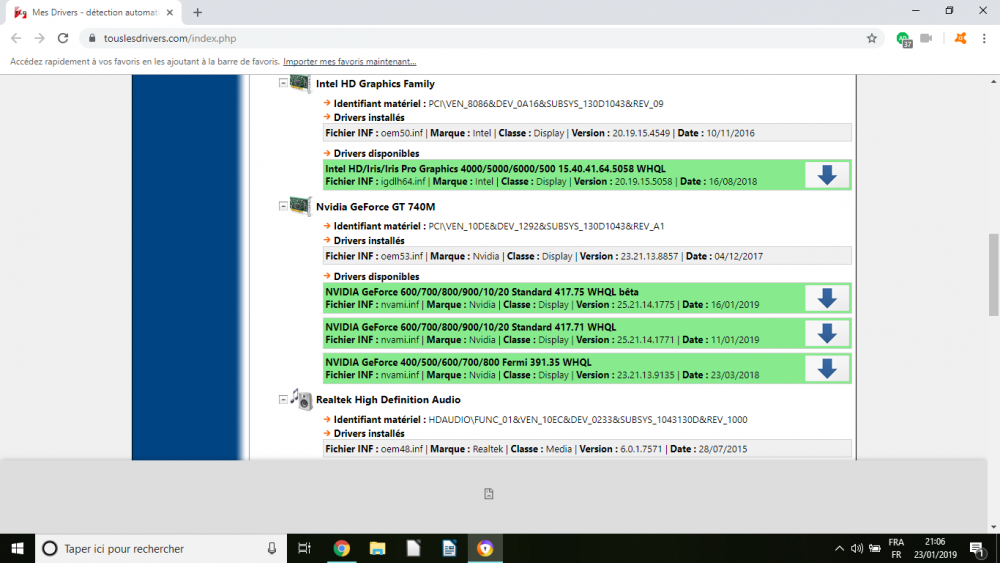Click the NVIDIA GeForce 417.71 WHQL driver title

[x=470, y=327]
